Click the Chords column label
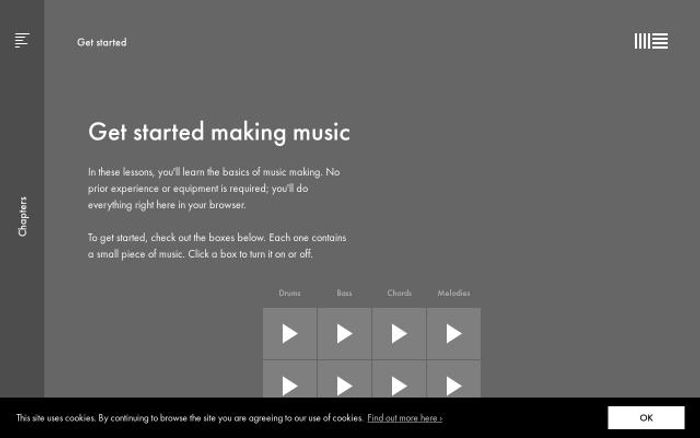Viewport: 700px width, 438px height. (399, 293)
